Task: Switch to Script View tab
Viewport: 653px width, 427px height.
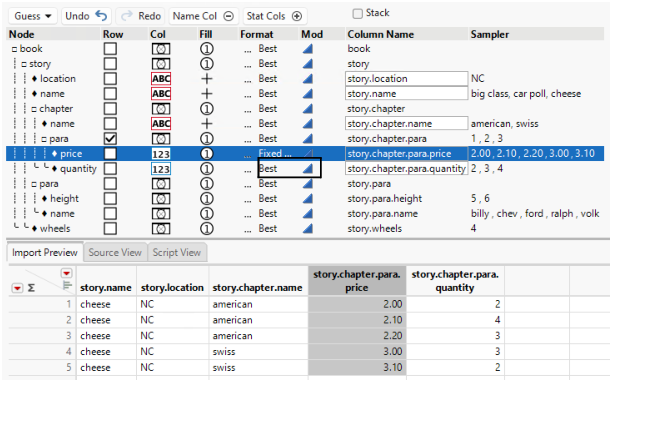Action: click(177, 253)
